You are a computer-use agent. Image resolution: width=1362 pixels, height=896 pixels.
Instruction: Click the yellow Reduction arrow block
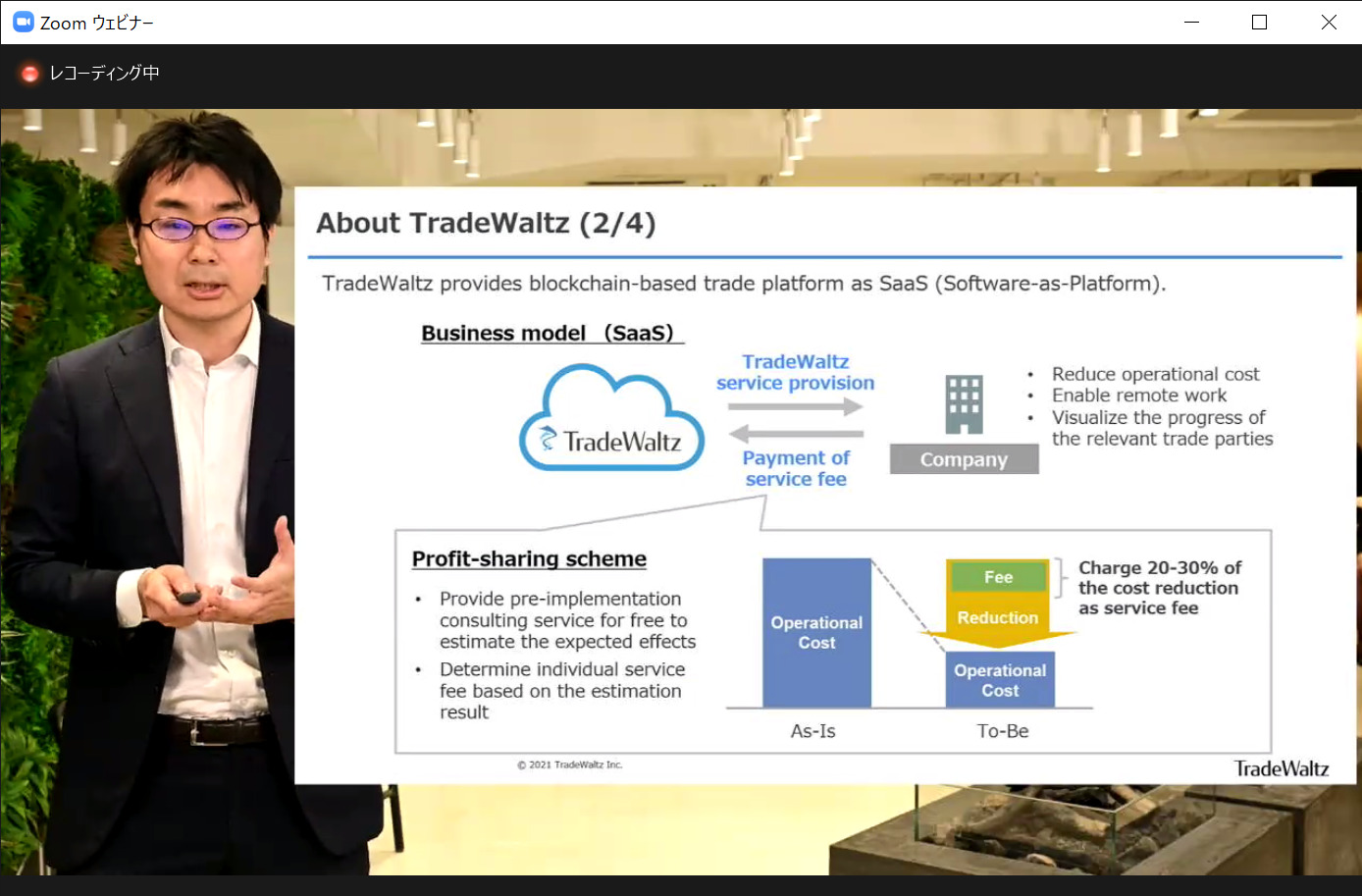[x=998, y=618]
